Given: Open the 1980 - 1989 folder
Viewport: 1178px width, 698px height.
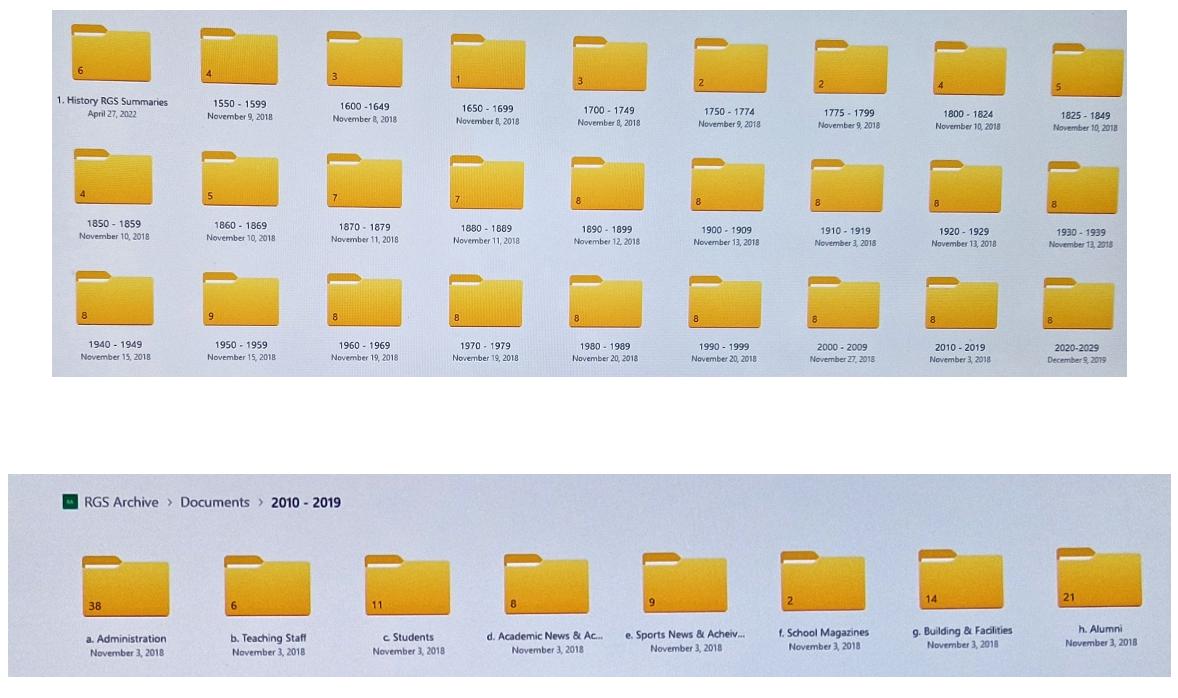Looking at the screenshot, I should click(606, 301).
